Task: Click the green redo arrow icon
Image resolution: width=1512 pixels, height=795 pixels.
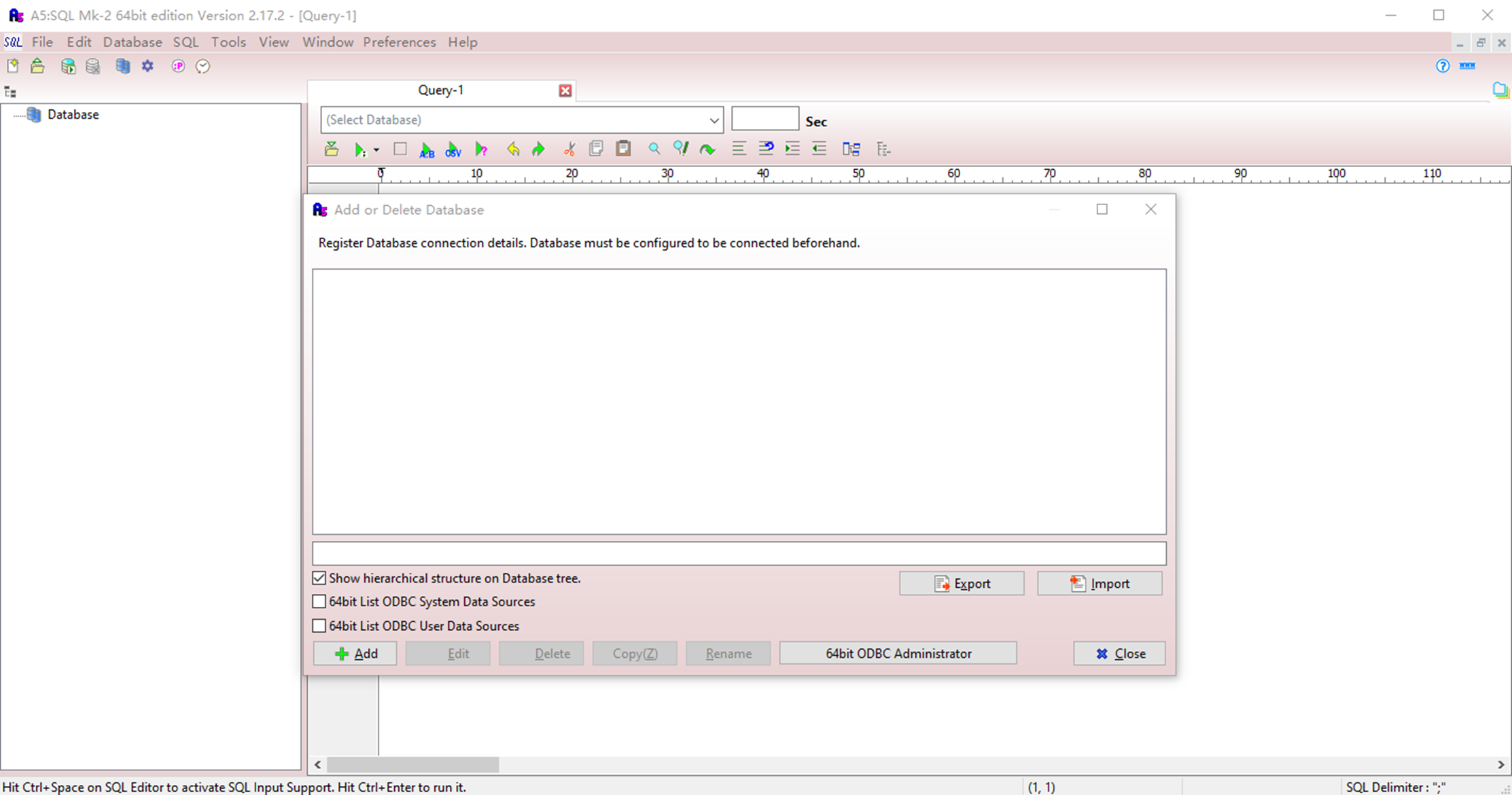Action: [x=538, y=149]
